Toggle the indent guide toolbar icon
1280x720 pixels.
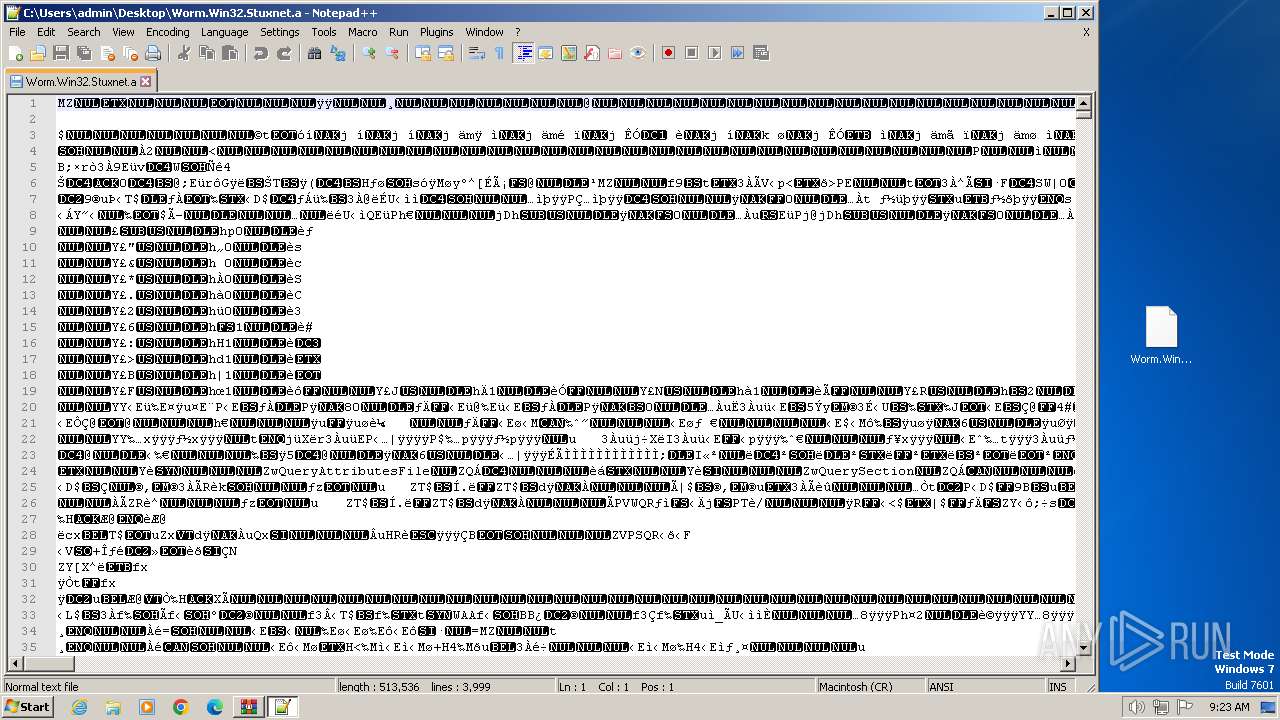523,53
